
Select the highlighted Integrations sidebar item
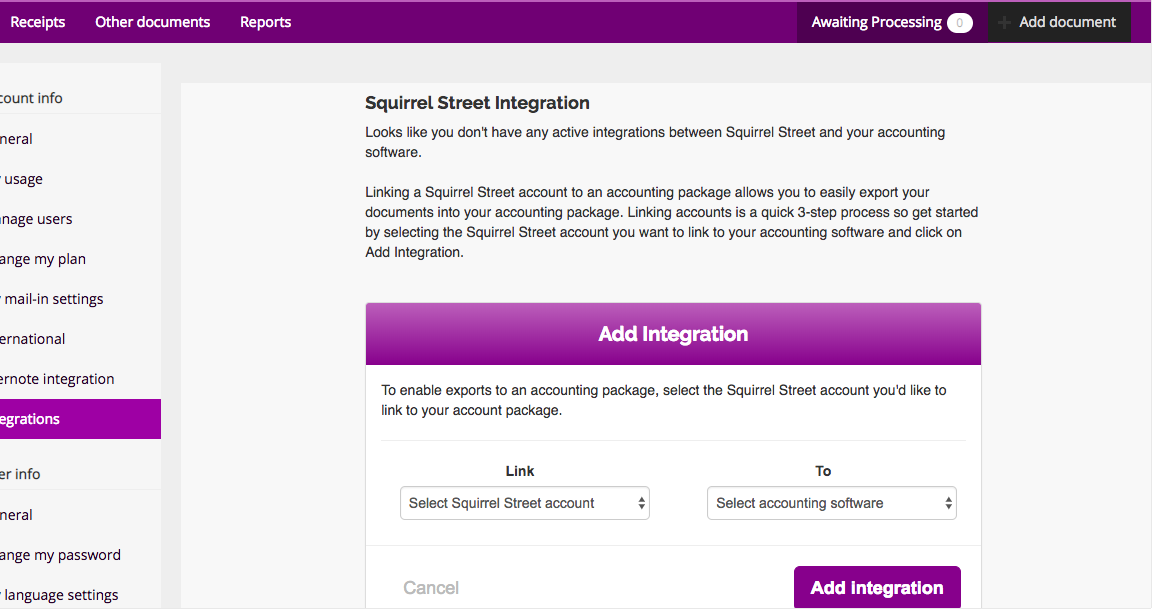click(x=80, y=419)
